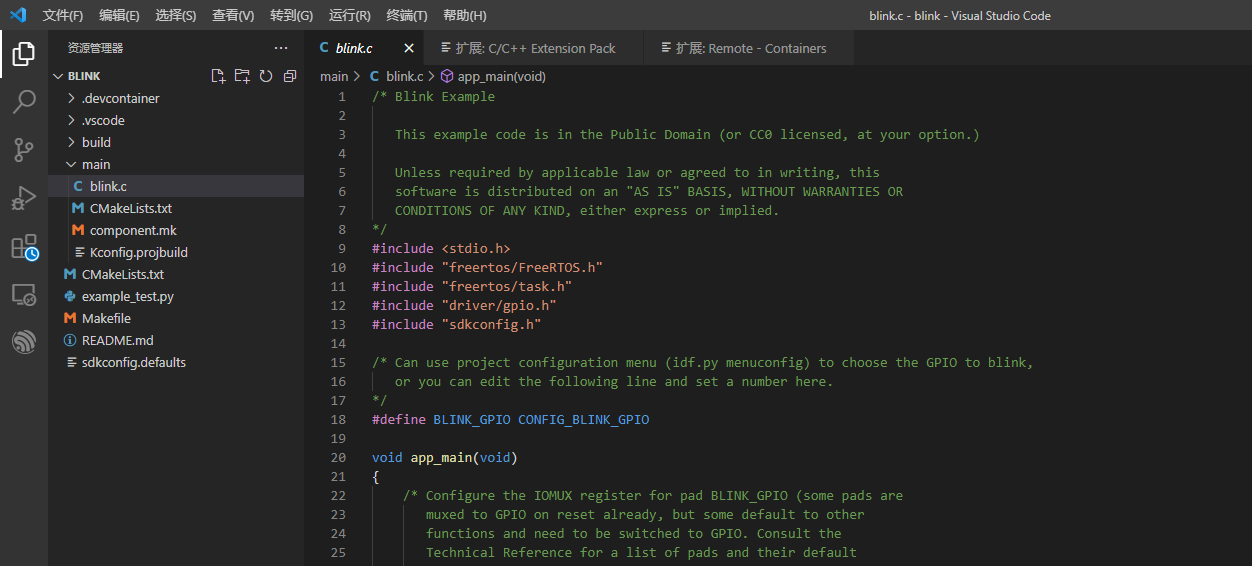Click the #include <stdio.h> line
The width and height of the screenshot is (1252, 566).
click(x=441, y=248)
